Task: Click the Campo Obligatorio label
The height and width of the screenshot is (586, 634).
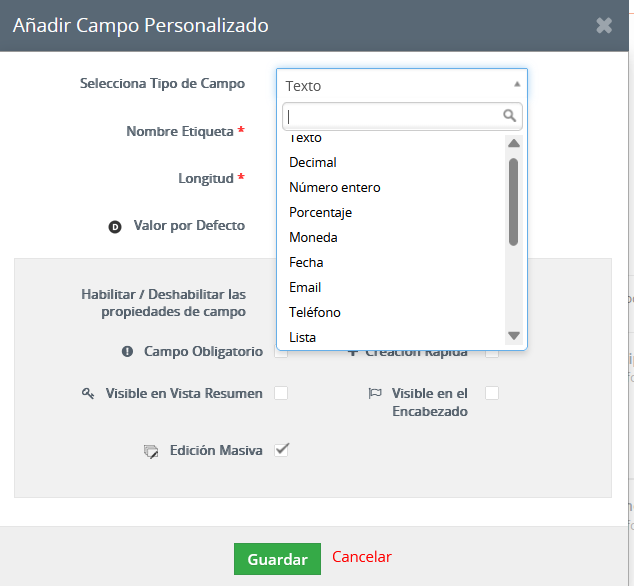Action: (x=203, y=351)
